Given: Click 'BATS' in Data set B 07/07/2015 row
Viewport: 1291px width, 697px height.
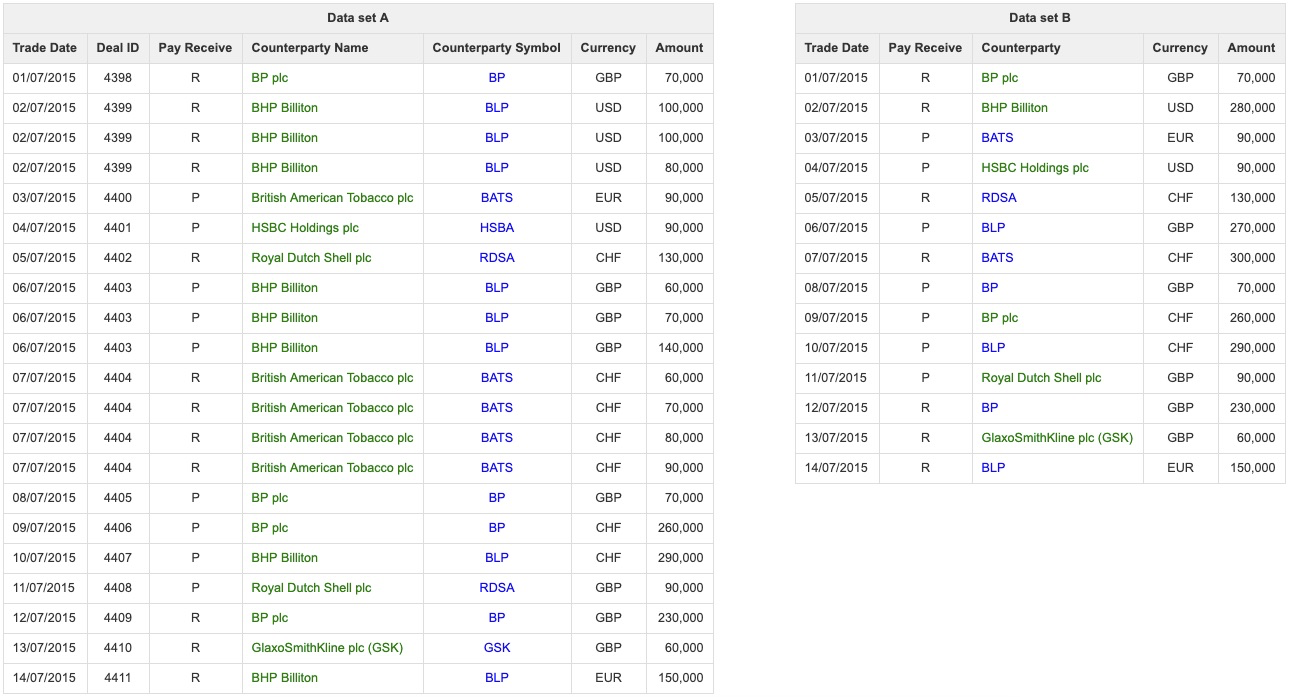Looking at the screenshot, I should click(x=997, y=258).
